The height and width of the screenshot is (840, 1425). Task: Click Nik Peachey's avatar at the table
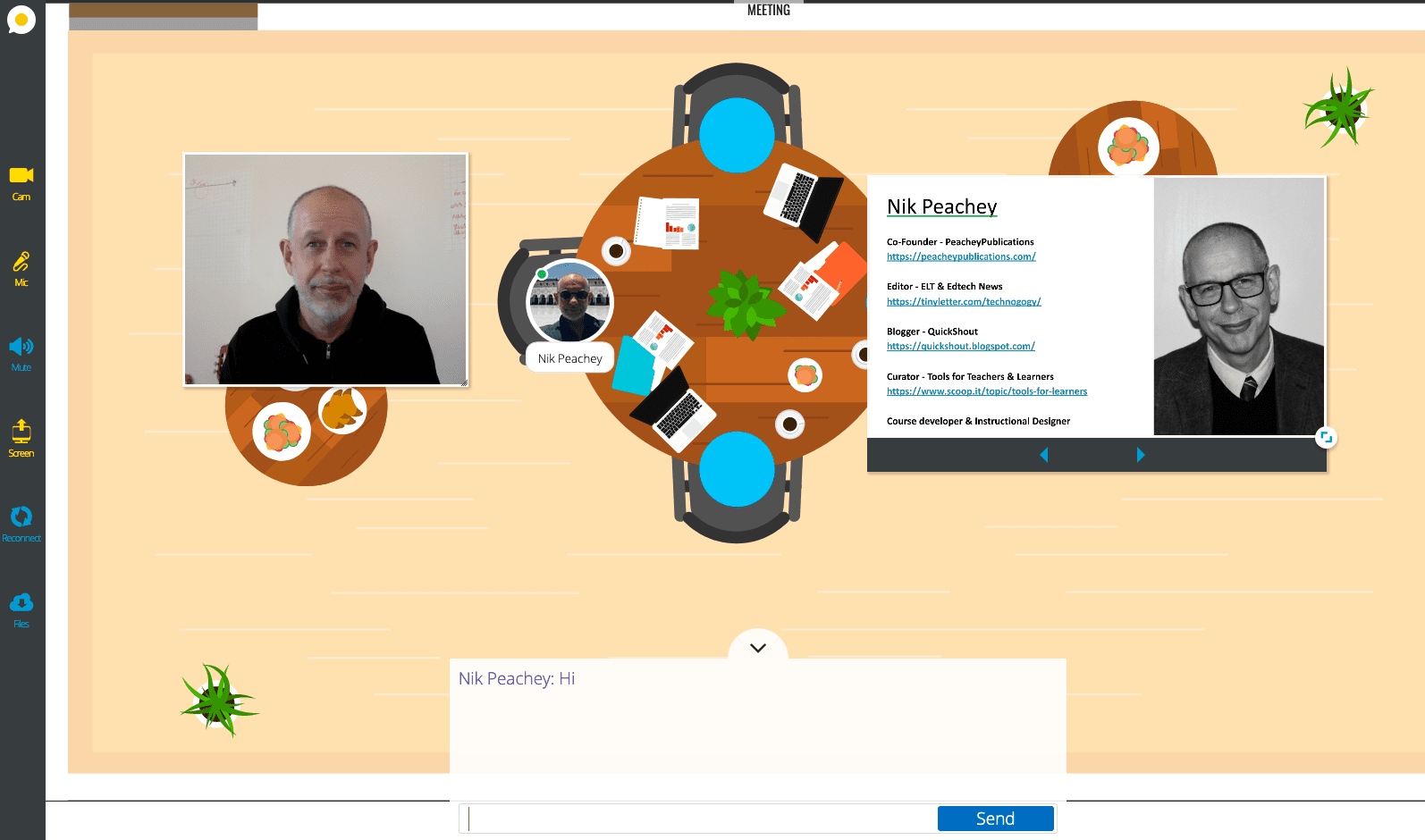570,302
